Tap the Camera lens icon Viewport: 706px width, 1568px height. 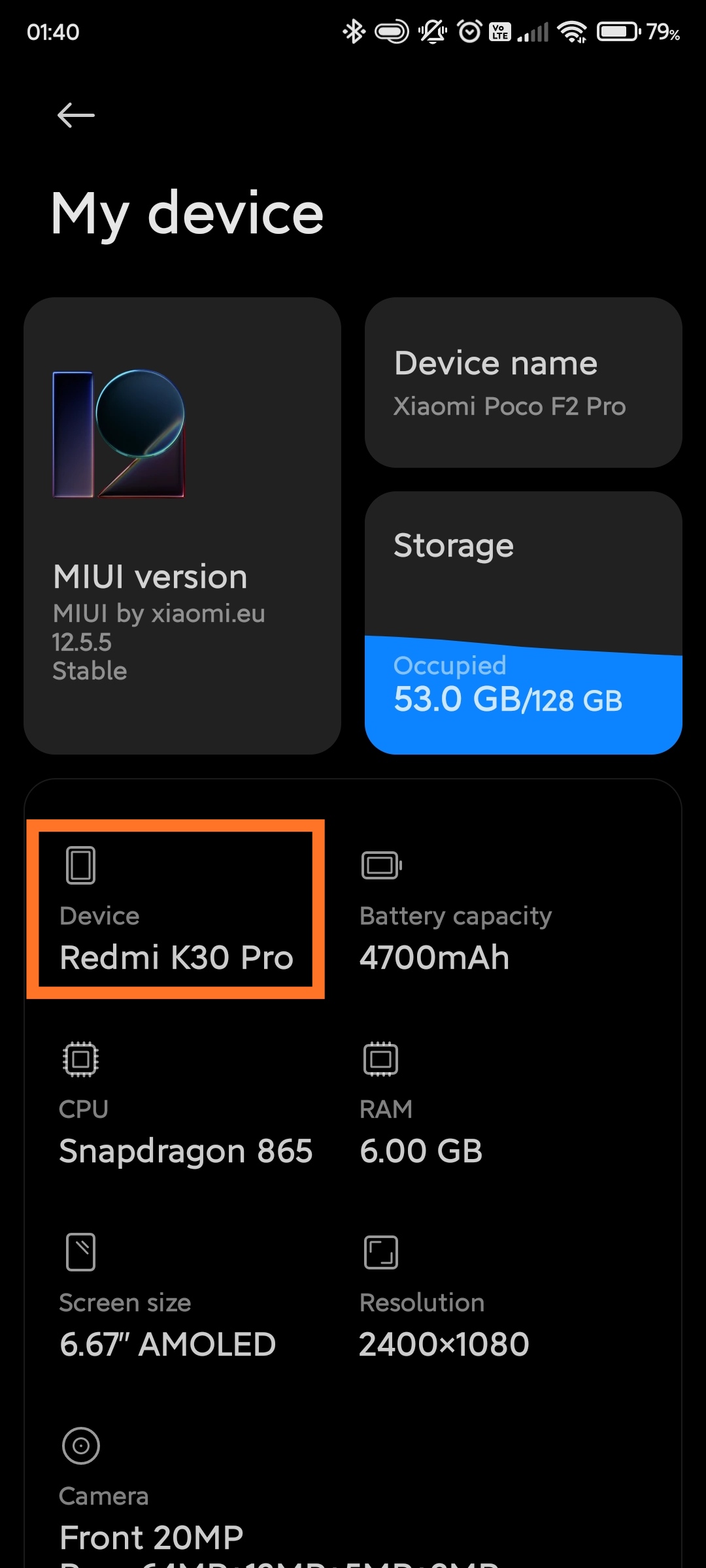click(81, 1446)
